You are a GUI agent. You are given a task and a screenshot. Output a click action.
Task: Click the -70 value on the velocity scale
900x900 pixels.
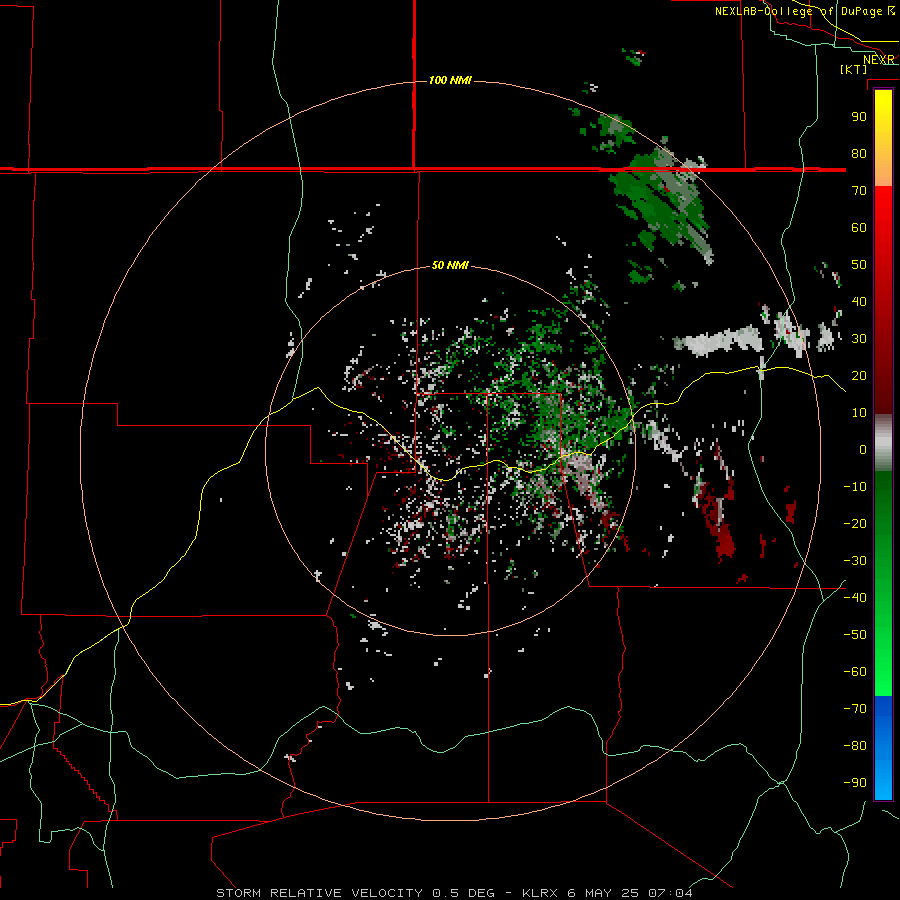[855, 709]
